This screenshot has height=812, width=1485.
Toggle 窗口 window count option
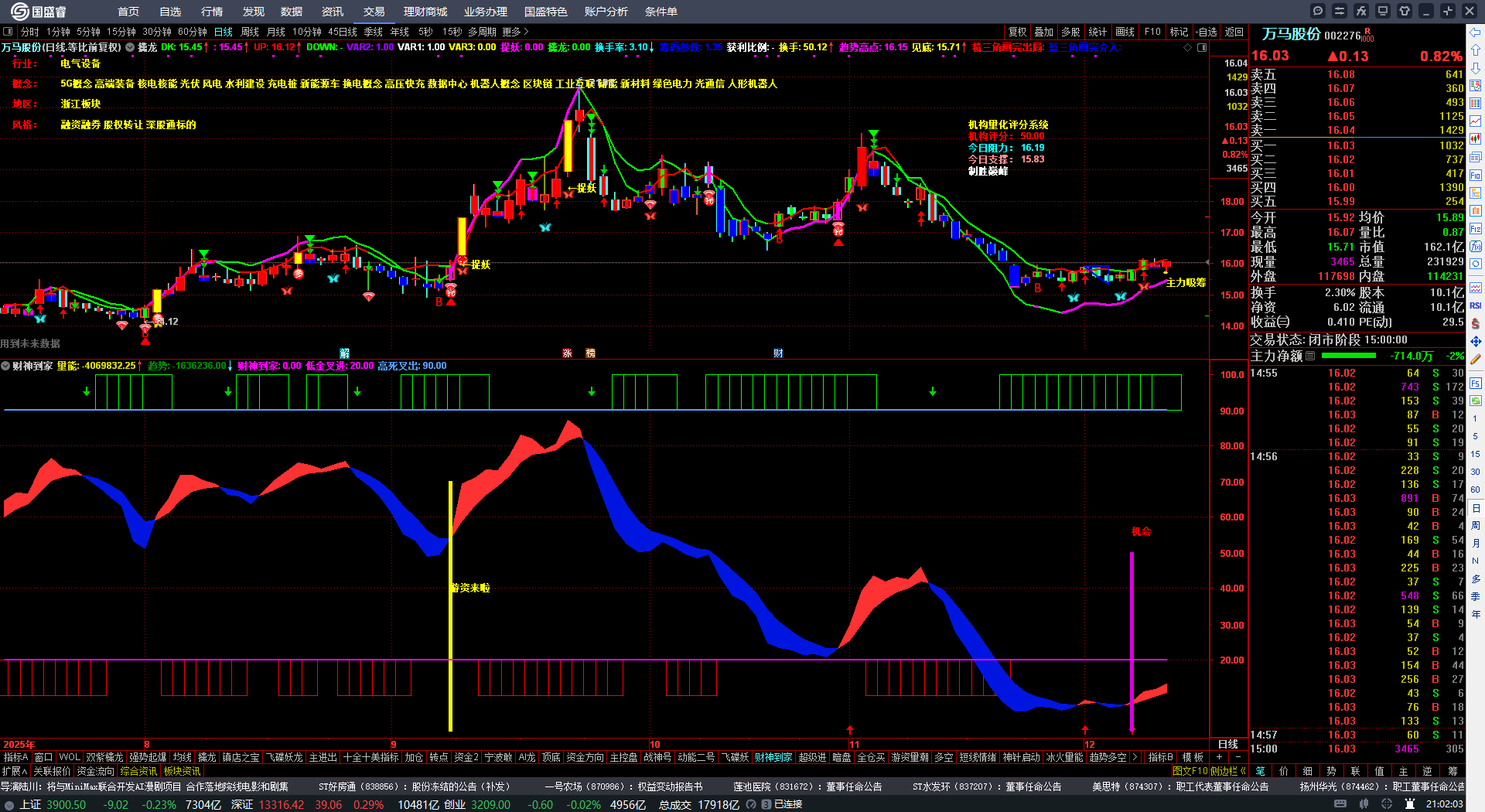point(43,757)
